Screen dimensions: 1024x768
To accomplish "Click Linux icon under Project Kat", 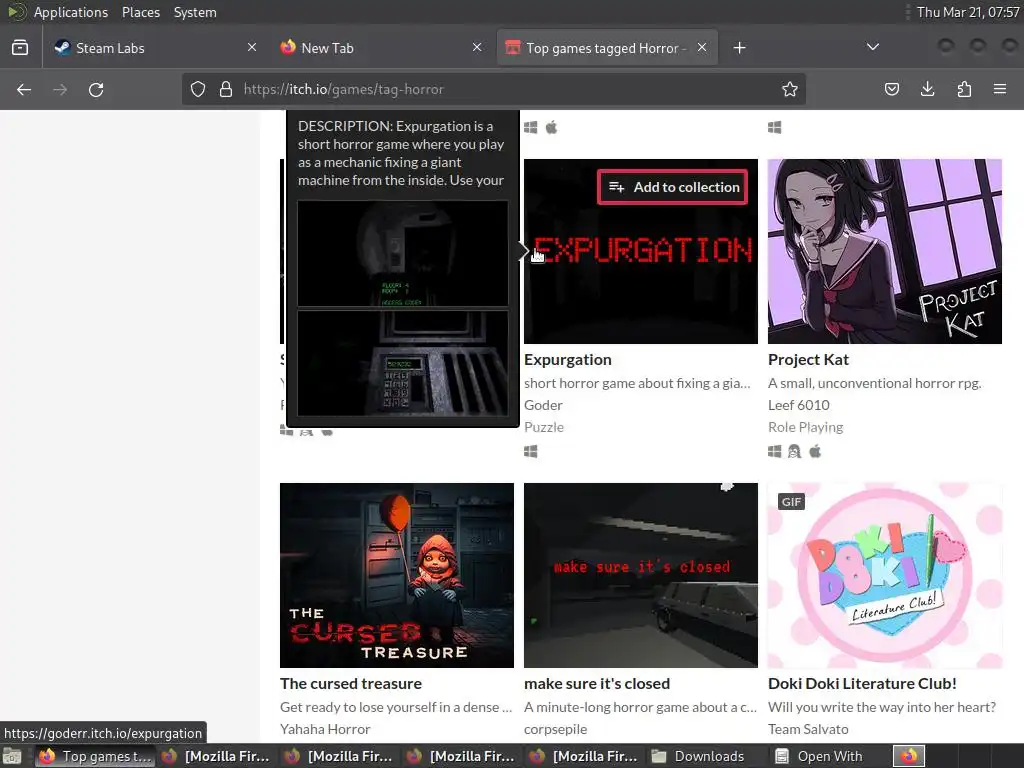I will tap(794, 451).
